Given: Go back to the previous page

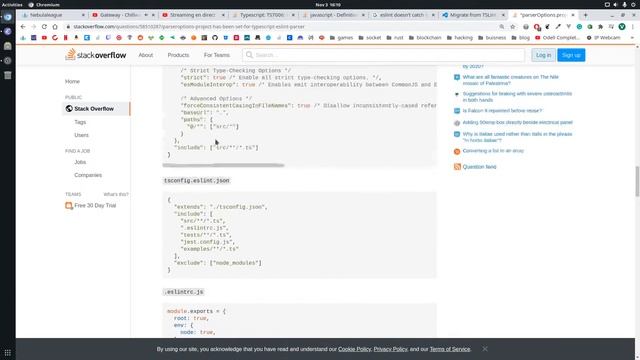Looking at the screenshot, I should 23,27.
